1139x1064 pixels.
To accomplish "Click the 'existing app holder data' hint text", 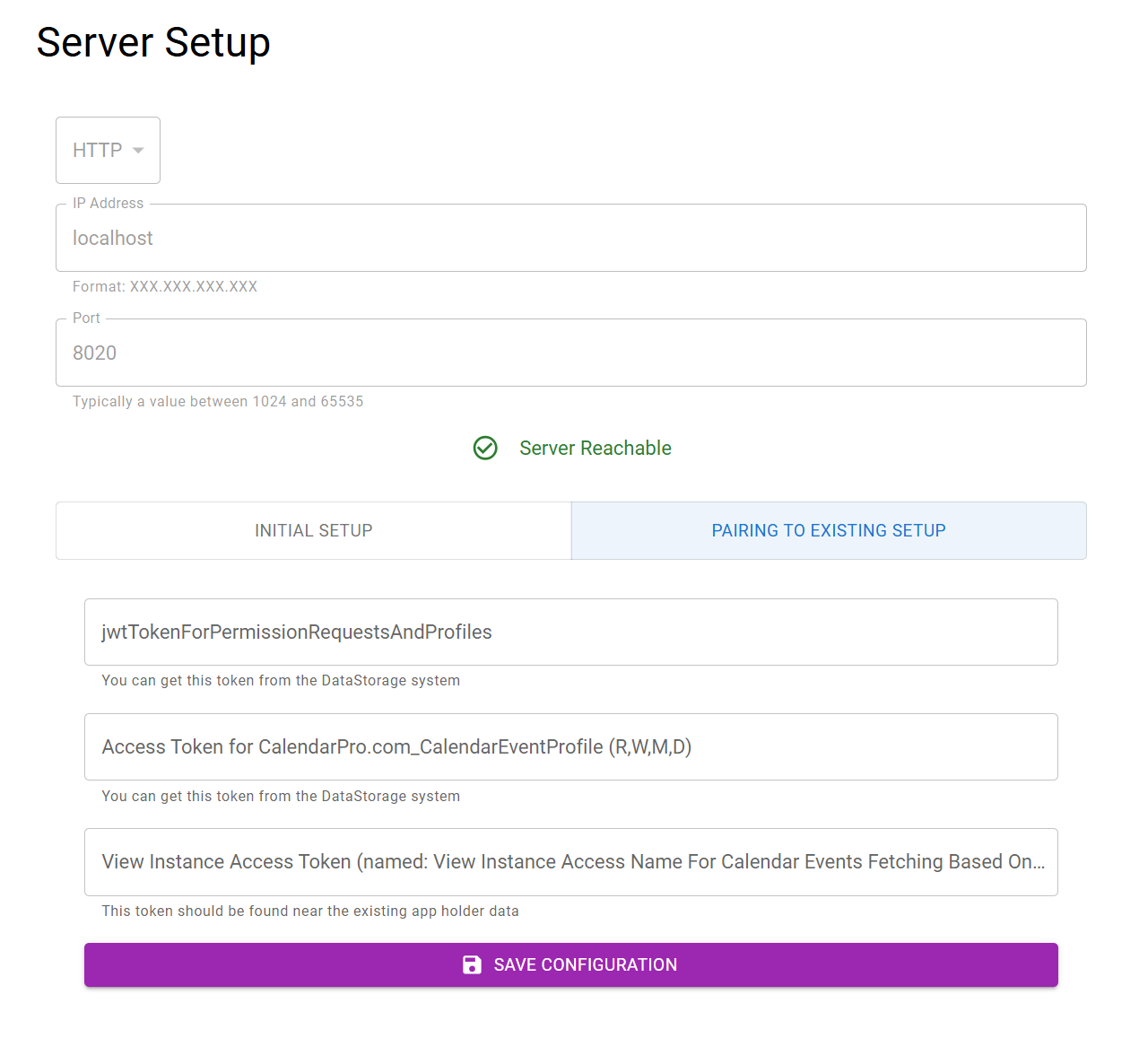I will pyautogui.click(x=310, y=911).
